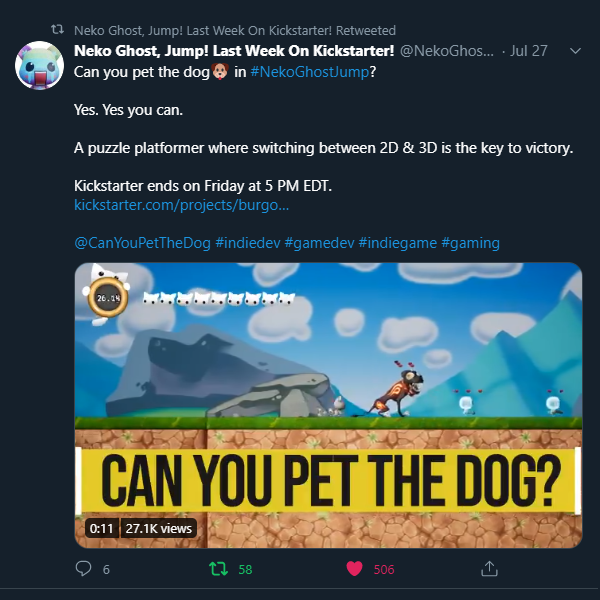Click the @NekoGhos... username handle

click(x=447, y=51)
